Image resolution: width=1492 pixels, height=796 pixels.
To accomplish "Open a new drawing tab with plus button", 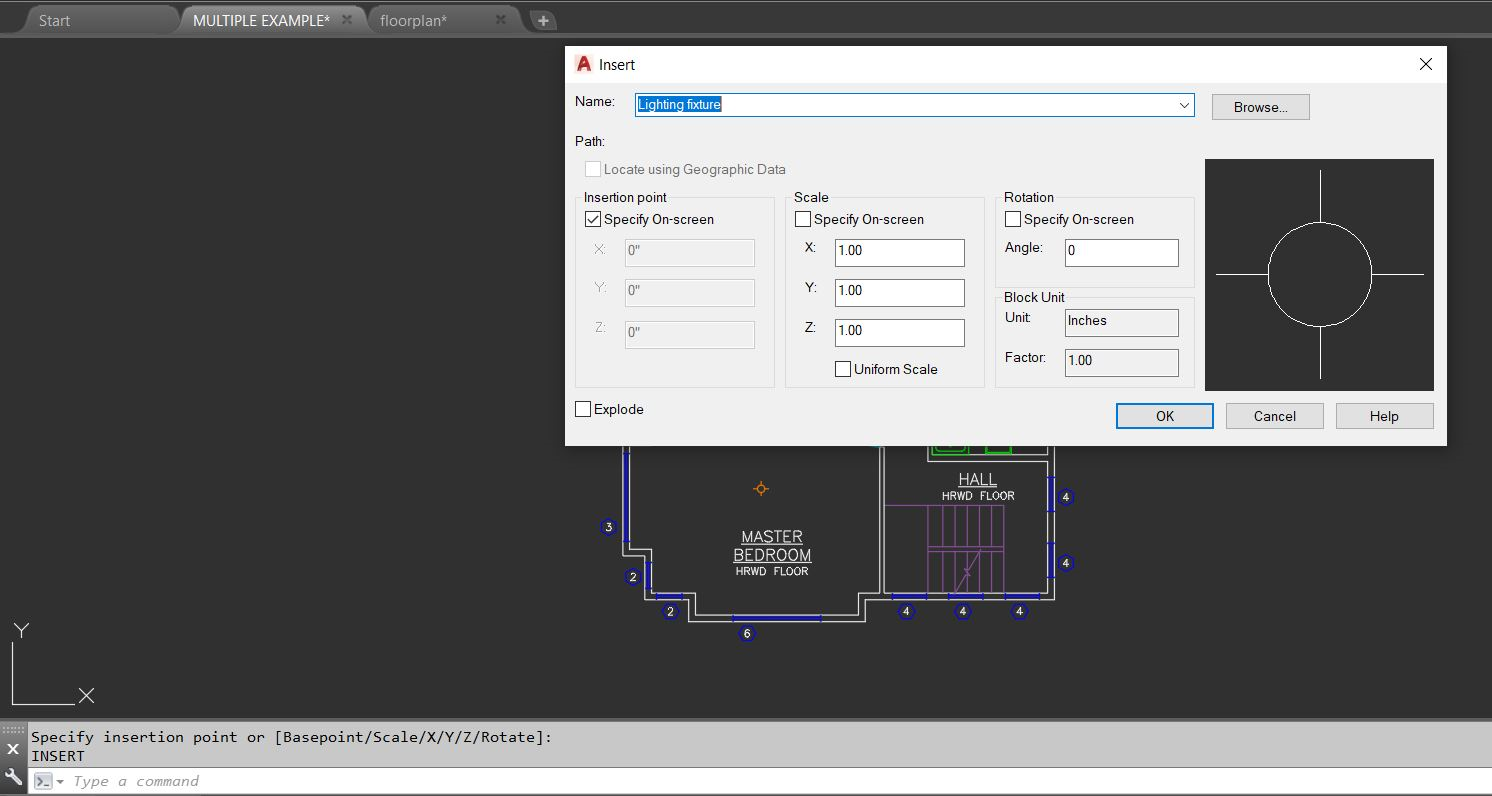I will pos(542,20).
